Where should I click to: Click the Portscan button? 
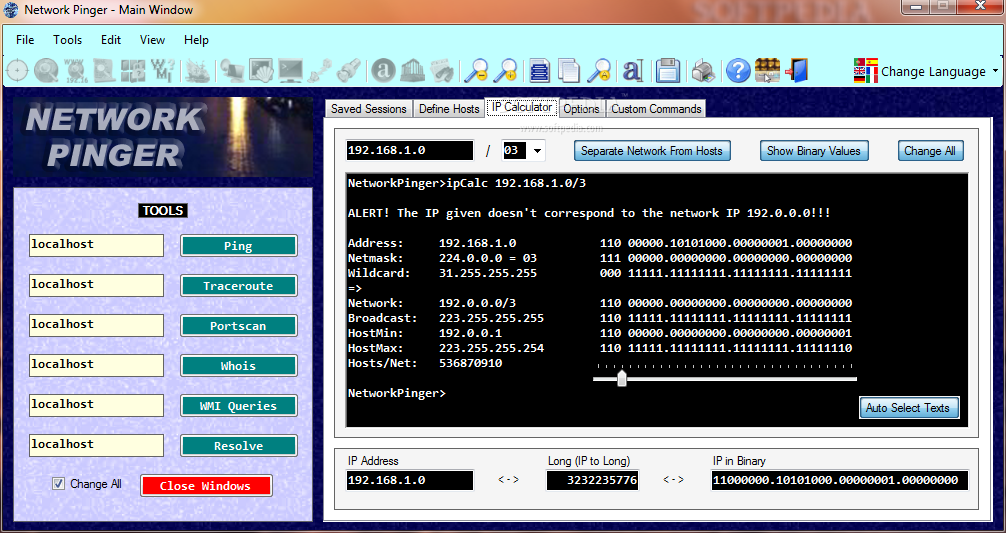[239, 326]
